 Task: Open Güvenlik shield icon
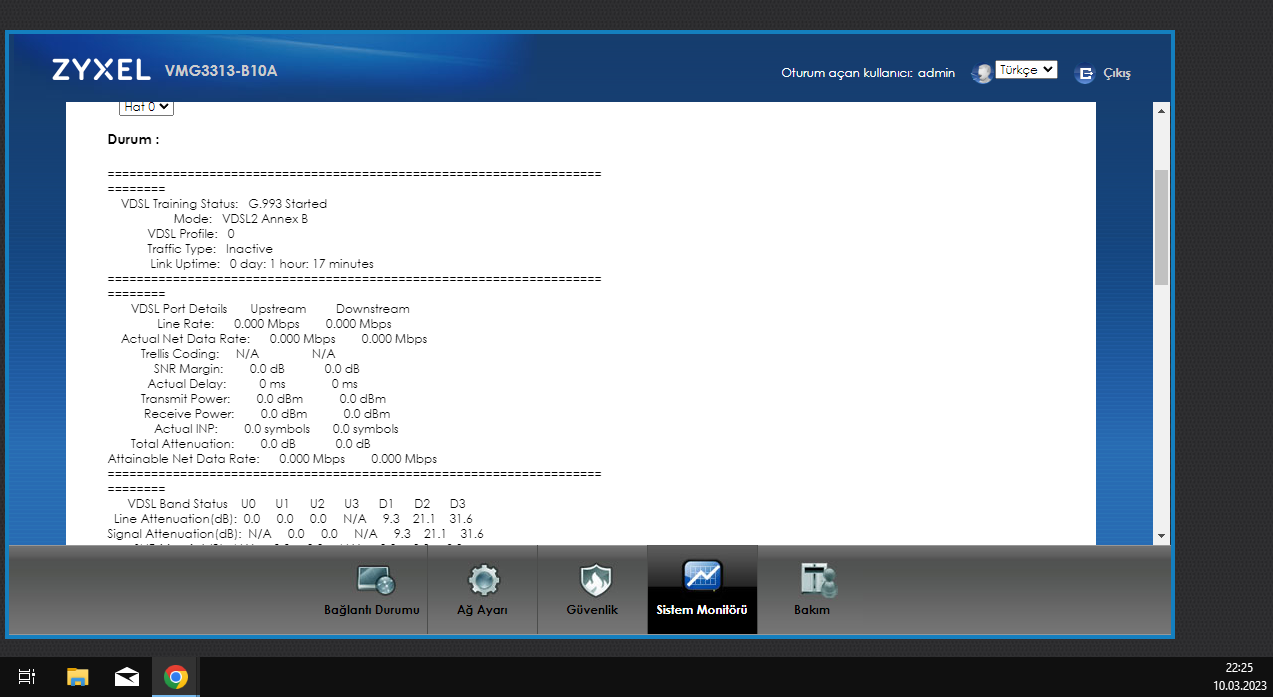point(595,579)
